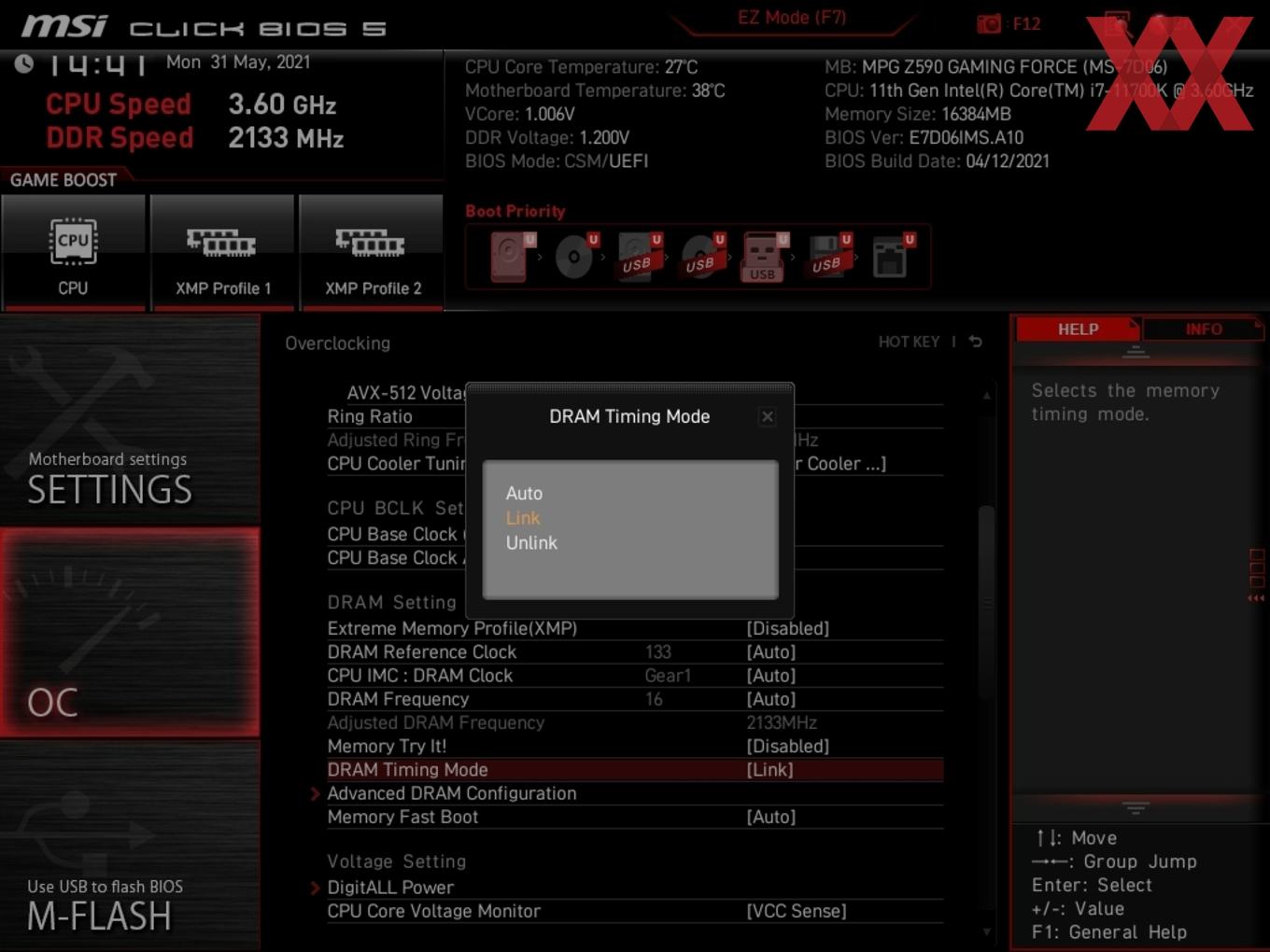Open DRAM Timing Mode Link value
This screenshot has height=952, width=1270.
point(769,770)
